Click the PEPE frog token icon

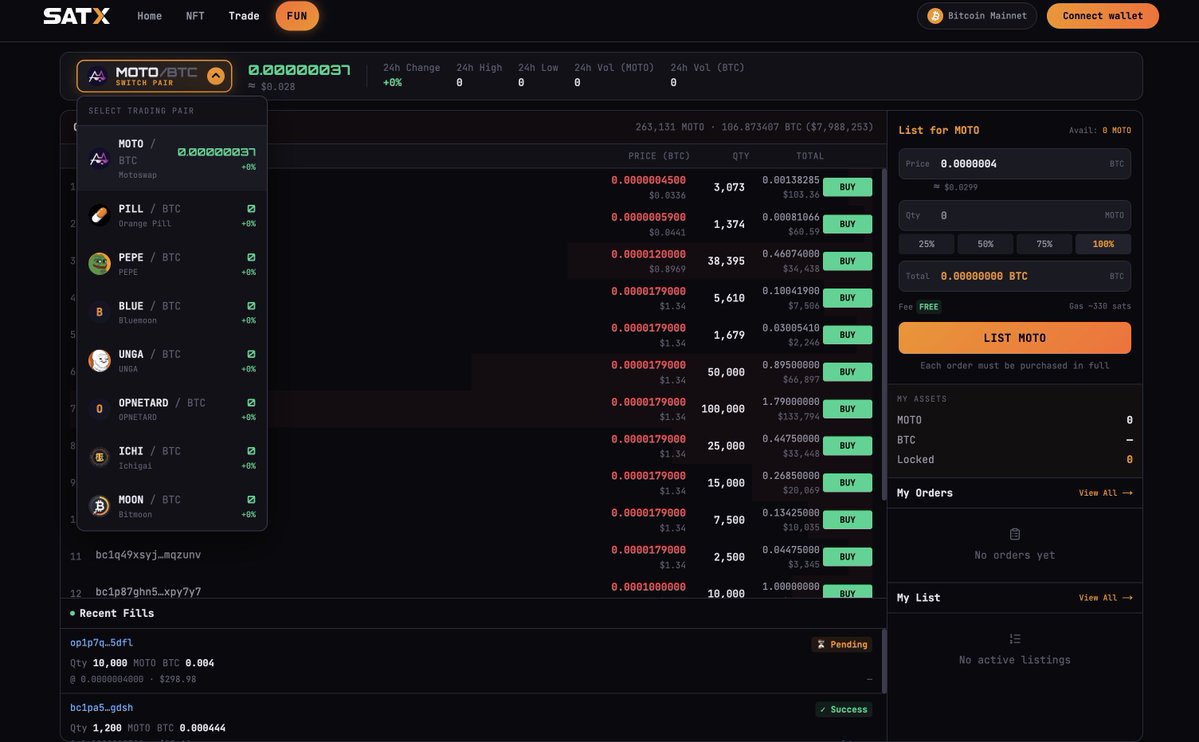[99, 264]
